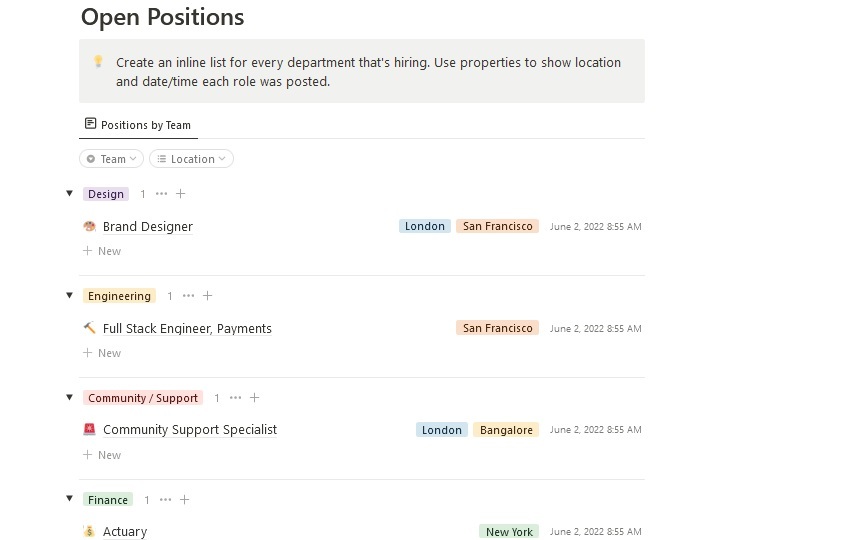Click the Bangalore location tag
The image size is (856, 540).
506,430
